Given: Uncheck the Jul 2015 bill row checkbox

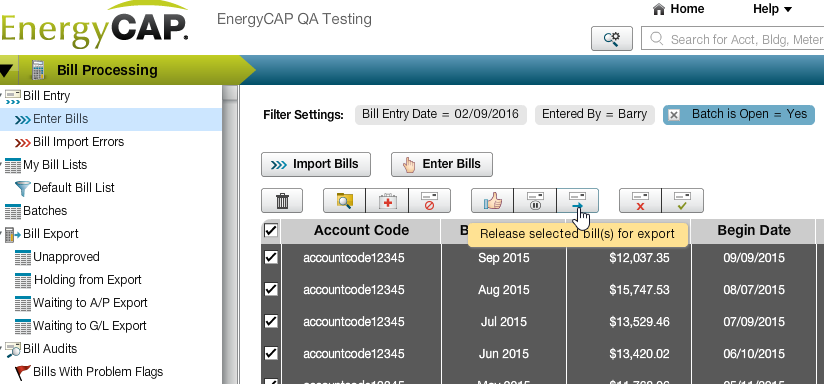Looking at the screenshot, I should (271, 321).
